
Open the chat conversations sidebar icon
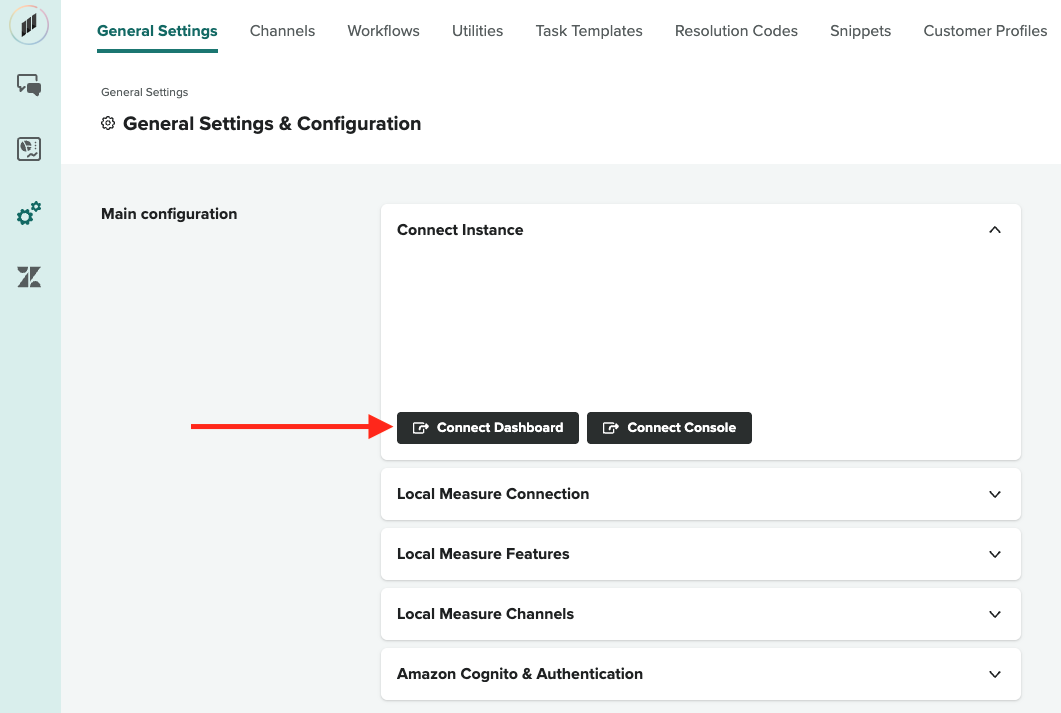point(29,85)
